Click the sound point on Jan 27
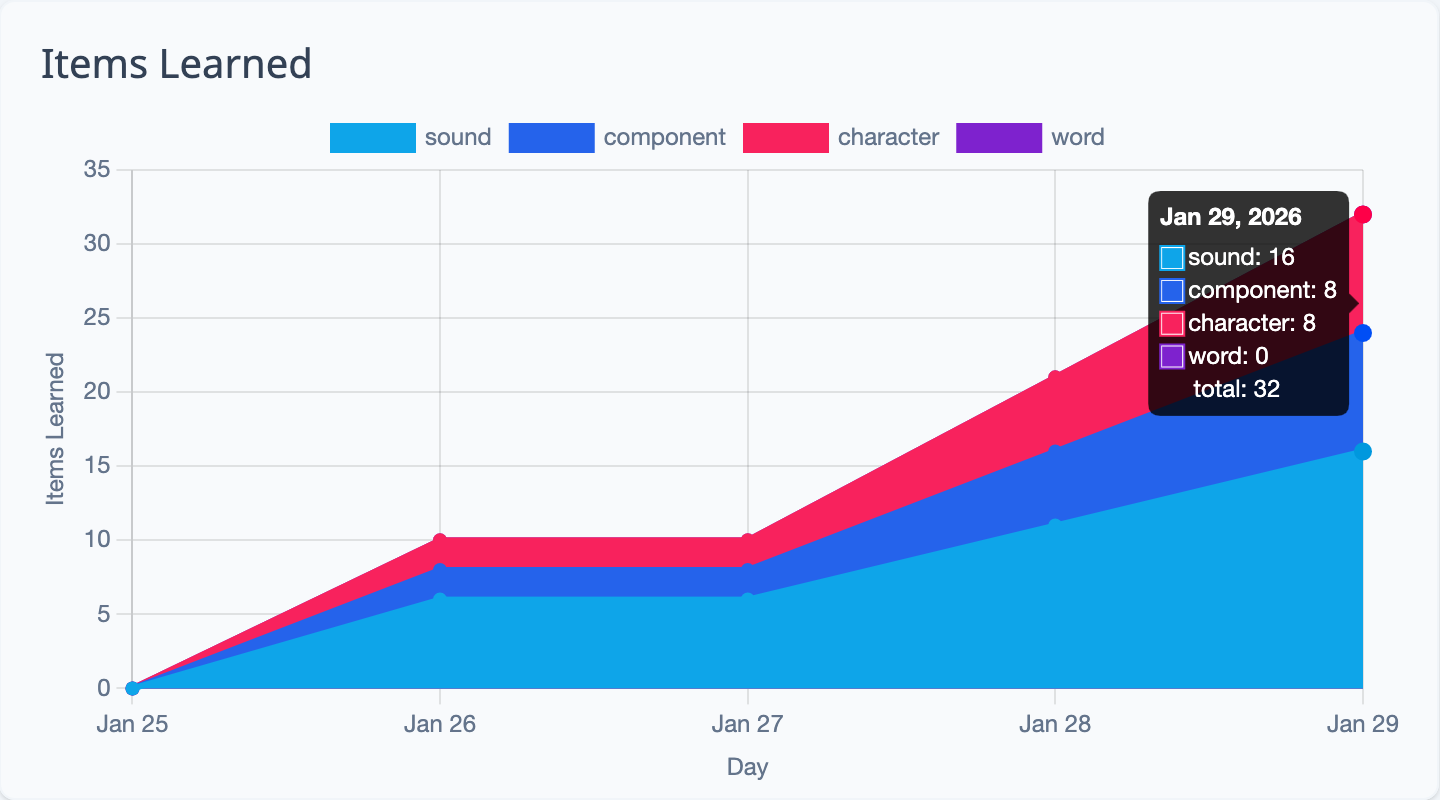The height and width of the screenshot is (800, 1440). pyautogui.click(x=747, y=599)
